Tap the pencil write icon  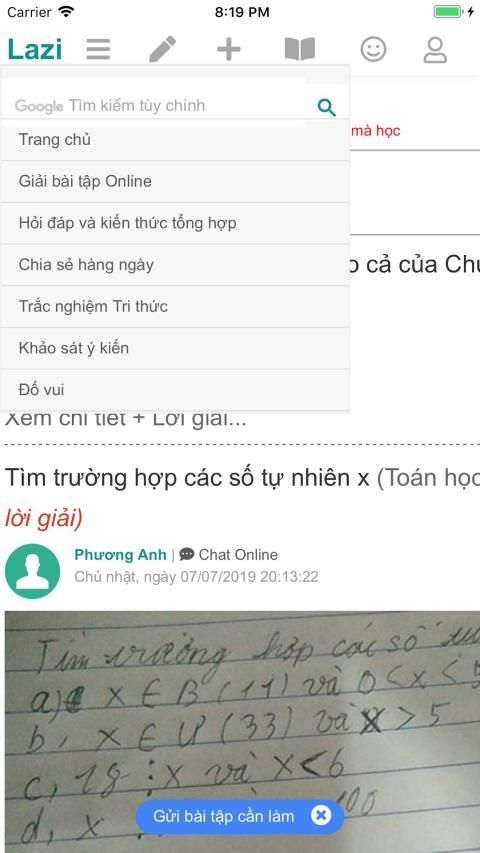(162, 50)
